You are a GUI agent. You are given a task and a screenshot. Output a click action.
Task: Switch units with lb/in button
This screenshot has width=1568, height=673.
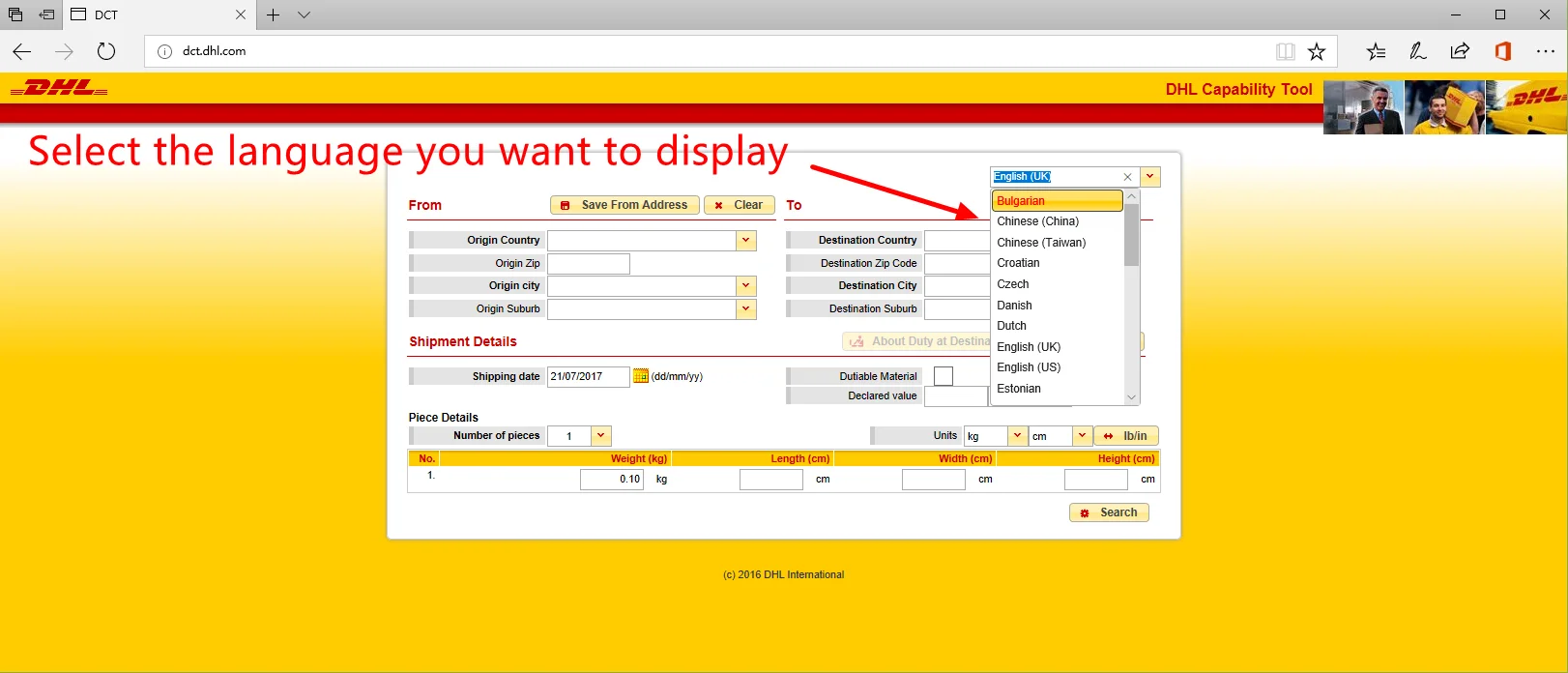click(1126, 436)
